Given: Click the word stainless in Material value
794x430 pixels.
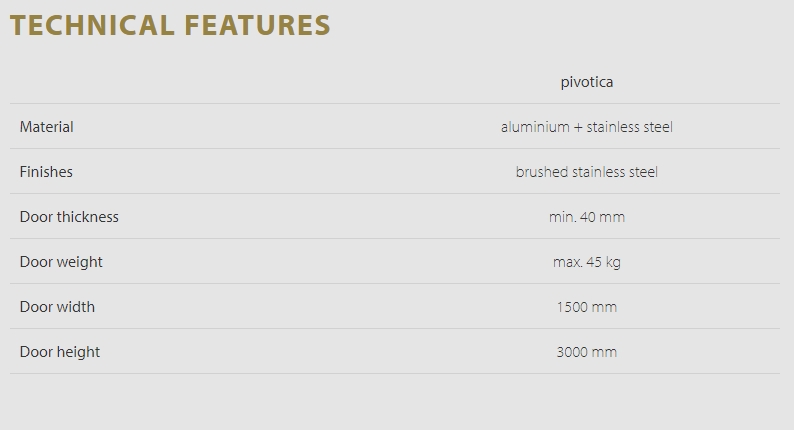Looking at the screenshot, I should point(606,127).
